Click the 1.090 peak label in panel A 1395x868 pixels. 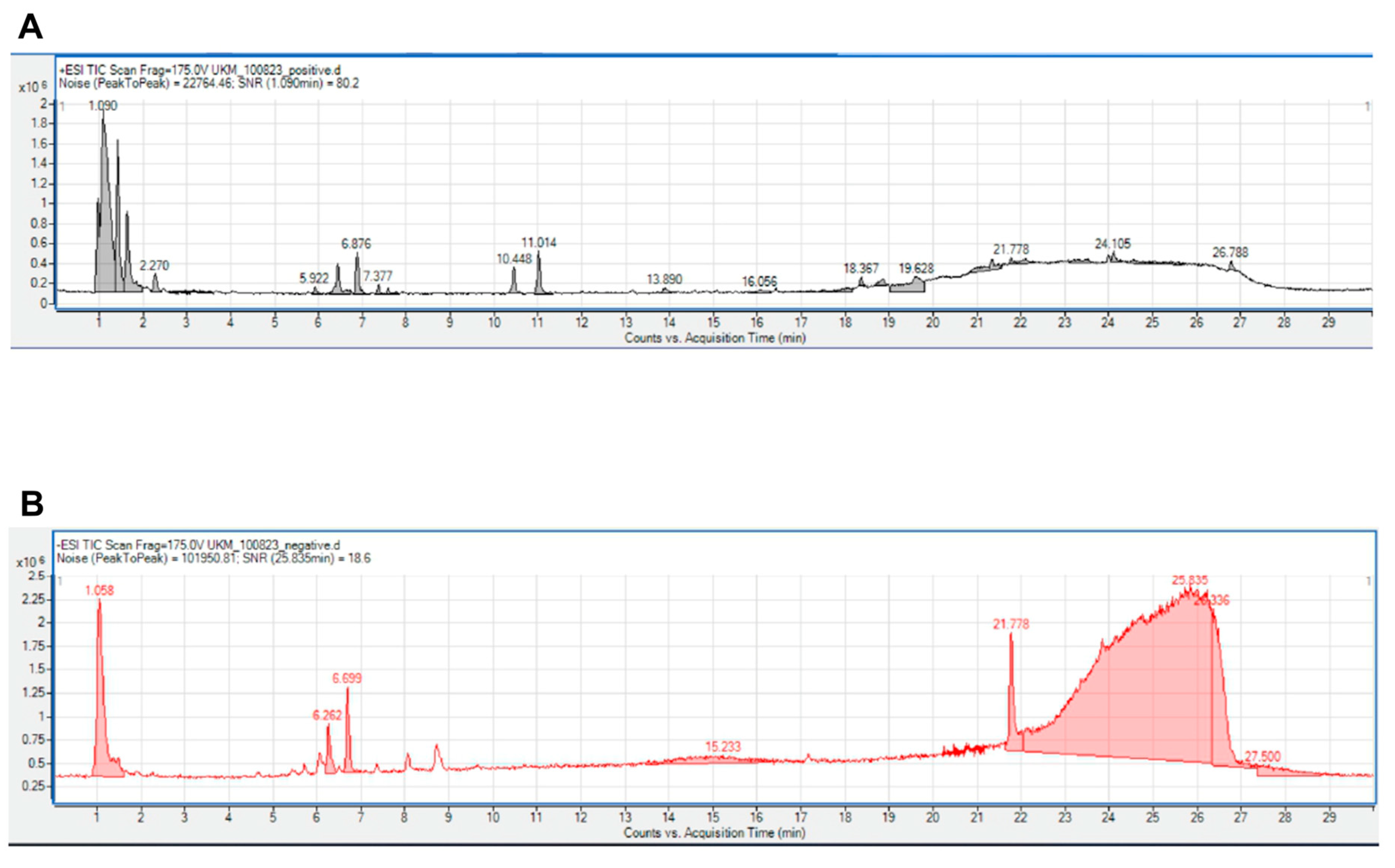click(103, 106)
